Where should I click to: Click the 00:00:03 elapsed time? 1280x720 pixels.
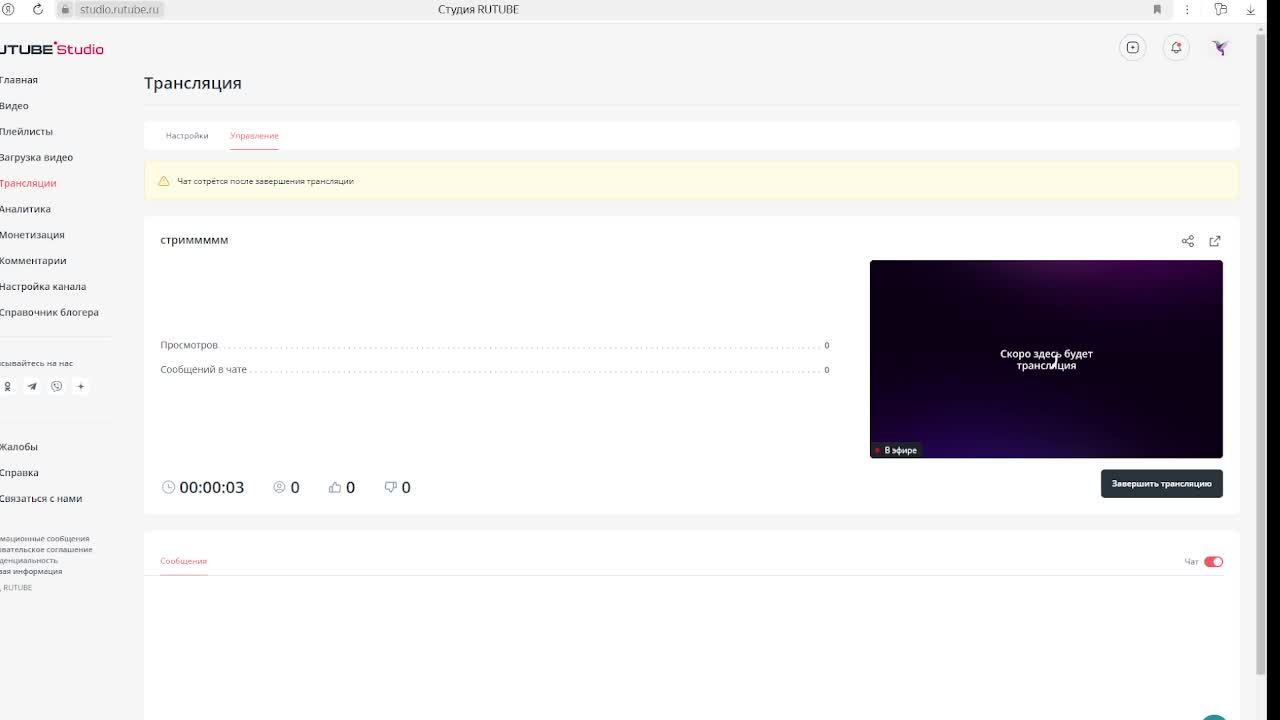[212, 488]
